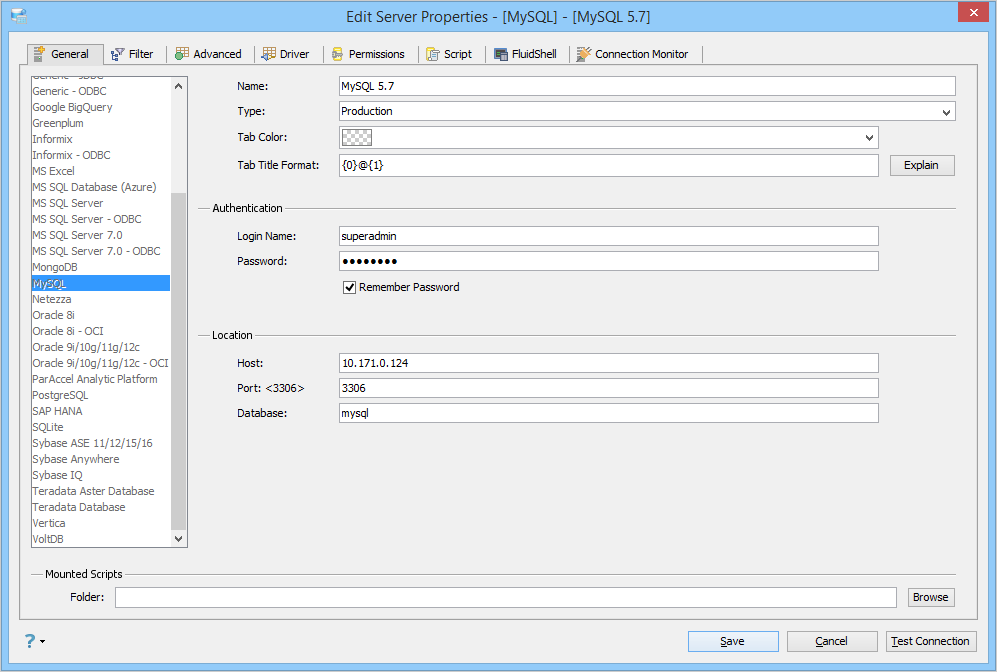The height and width of the screenshot is (672, 997).
Task: Click the Permissions tab icon
Action: (337, 54)
